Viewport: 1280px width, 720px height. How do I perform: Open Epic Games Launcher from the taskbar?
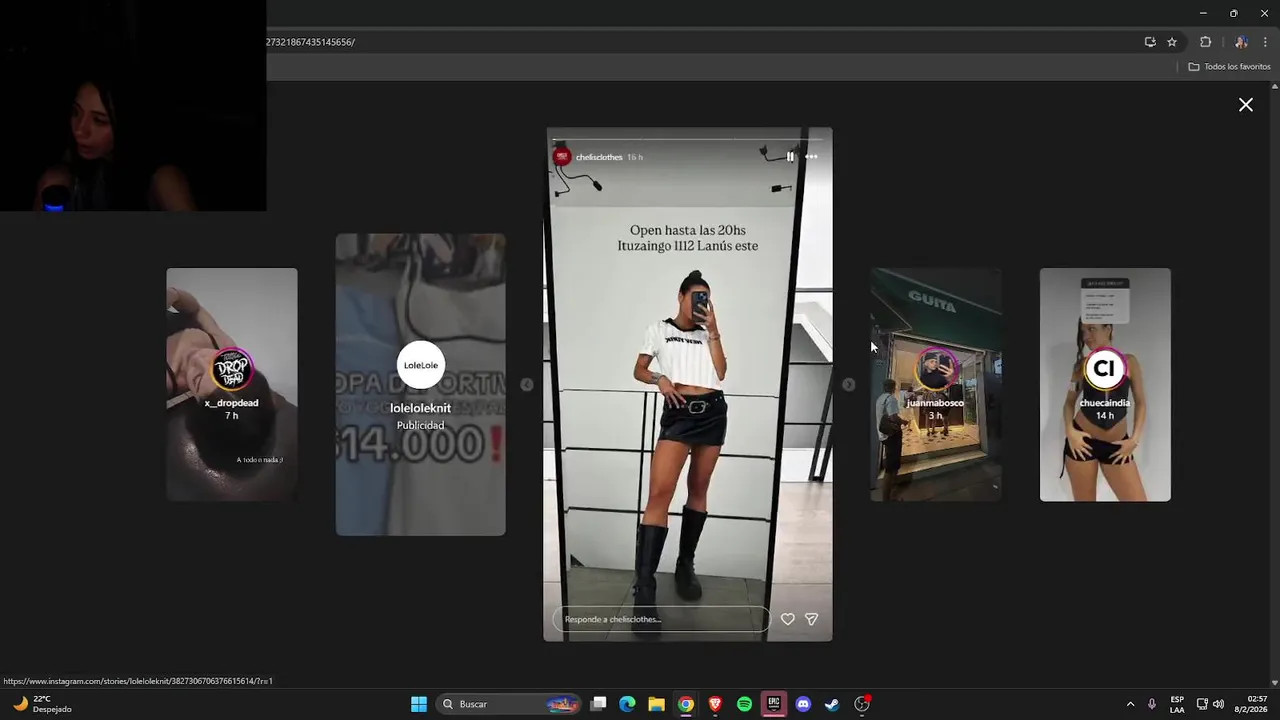[773, 704]
